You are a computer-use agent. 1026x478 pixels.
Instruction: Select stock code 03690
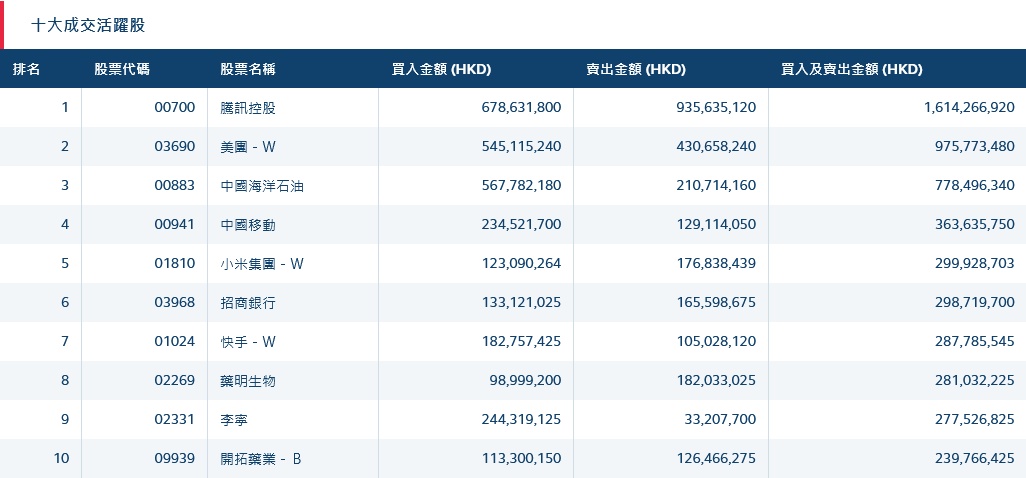(x=175, y=146)
